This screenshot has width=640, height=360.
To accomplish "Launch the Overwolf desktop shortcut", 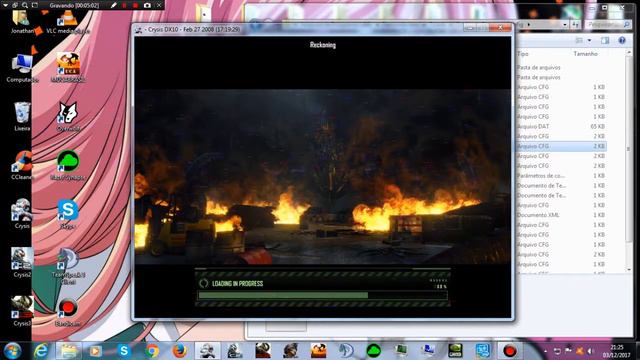I will (68, 116).
